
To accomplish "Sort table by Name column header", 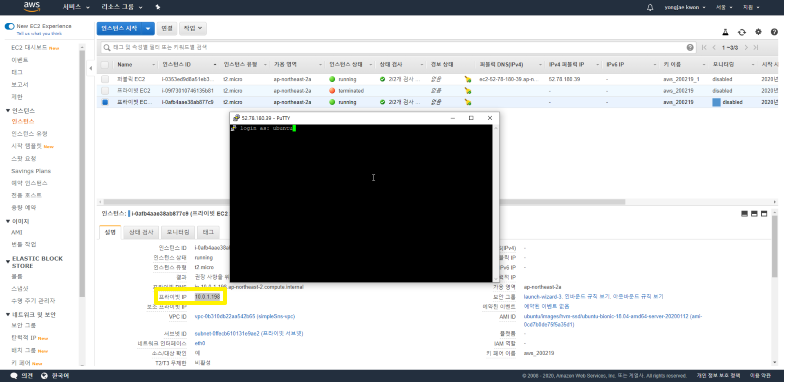I will point(125,65).
